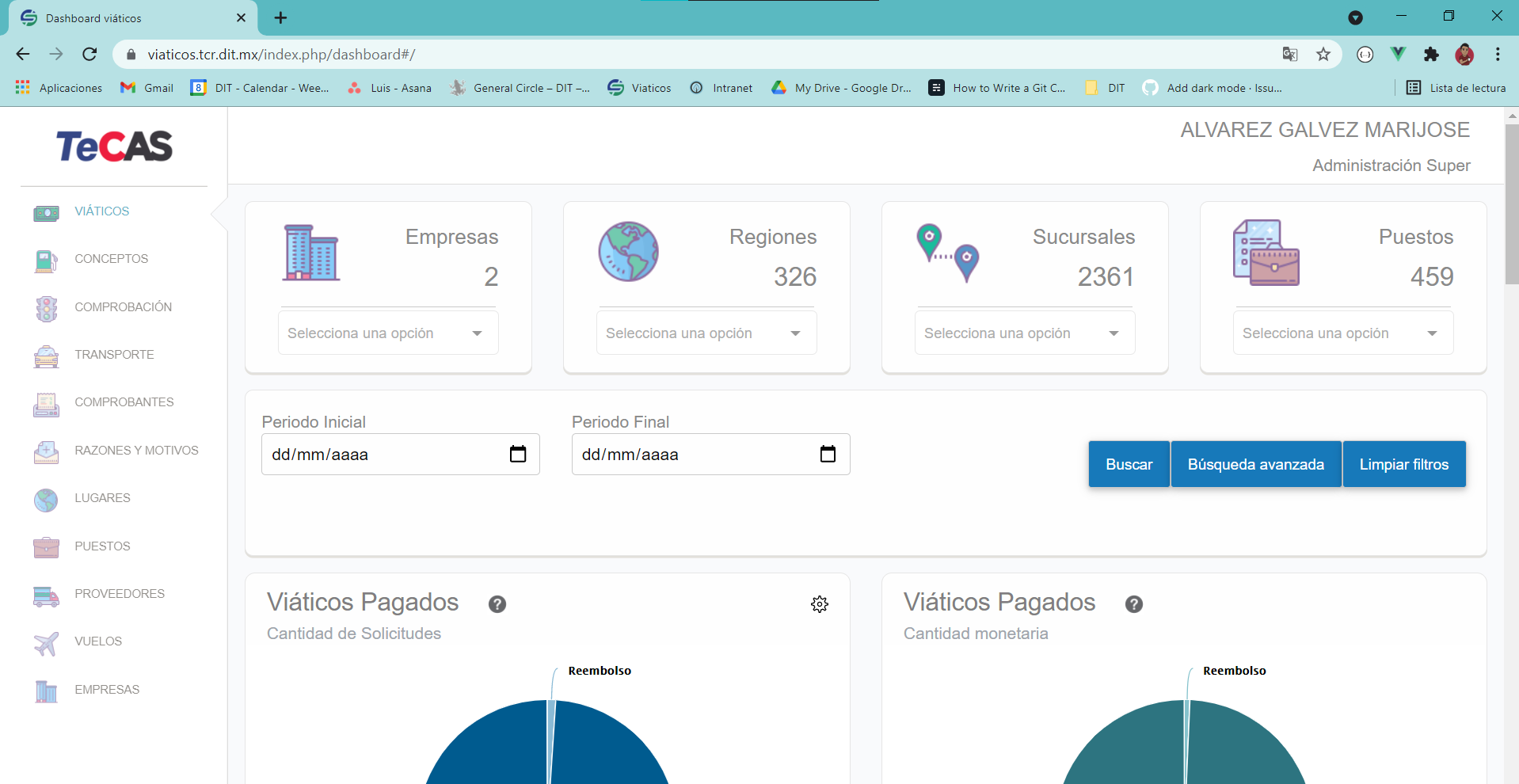The width and height of the screenshot is (1519, 784).
Task: Open Empresas Selecciona una opción dropdown
Action: (x=388, y=333)
